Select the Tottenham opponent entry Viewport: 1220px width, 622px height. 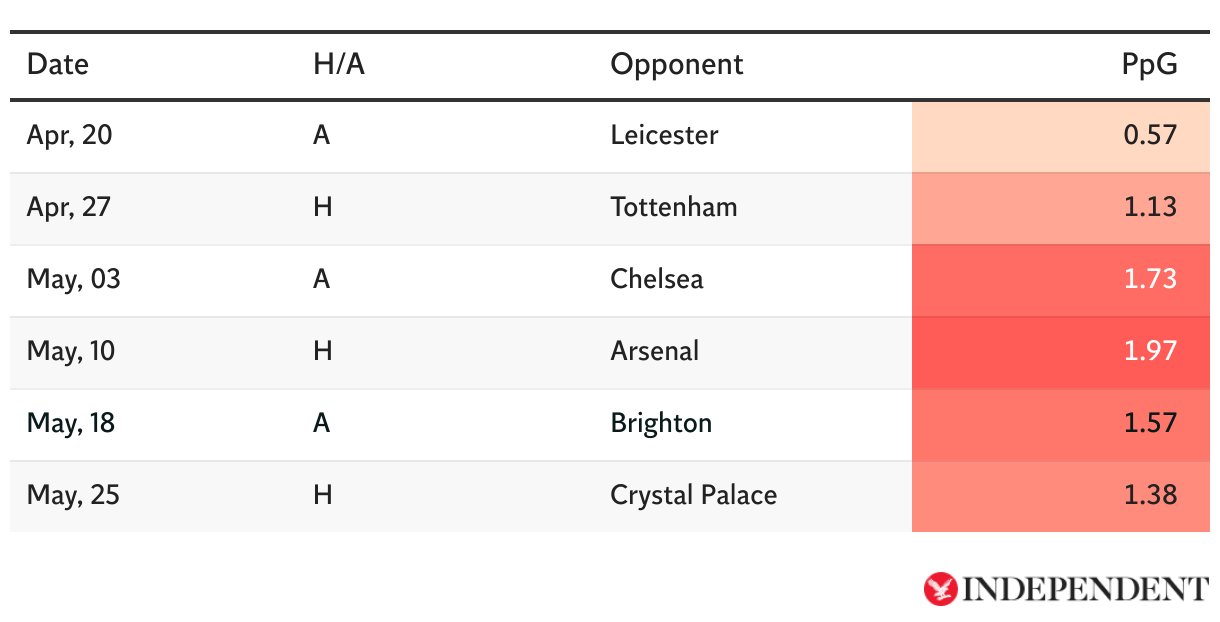[x=674, y=207]
